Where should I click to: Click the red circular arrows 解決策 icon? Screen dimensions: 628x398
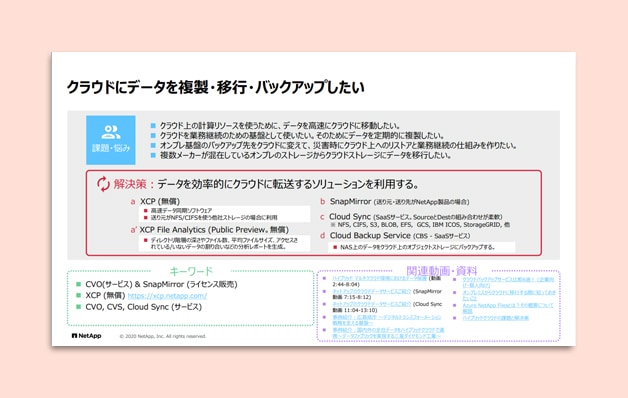coord(103,184)
